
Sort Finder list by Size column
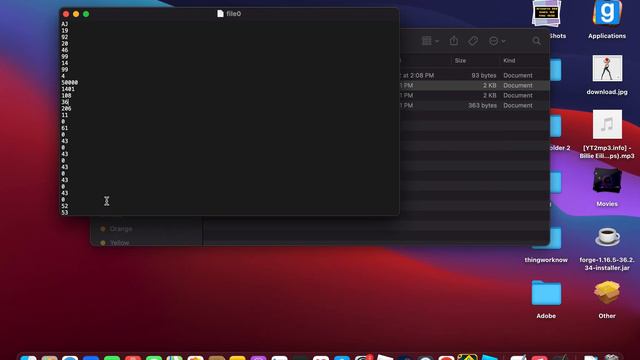click(x=460, y=60)
